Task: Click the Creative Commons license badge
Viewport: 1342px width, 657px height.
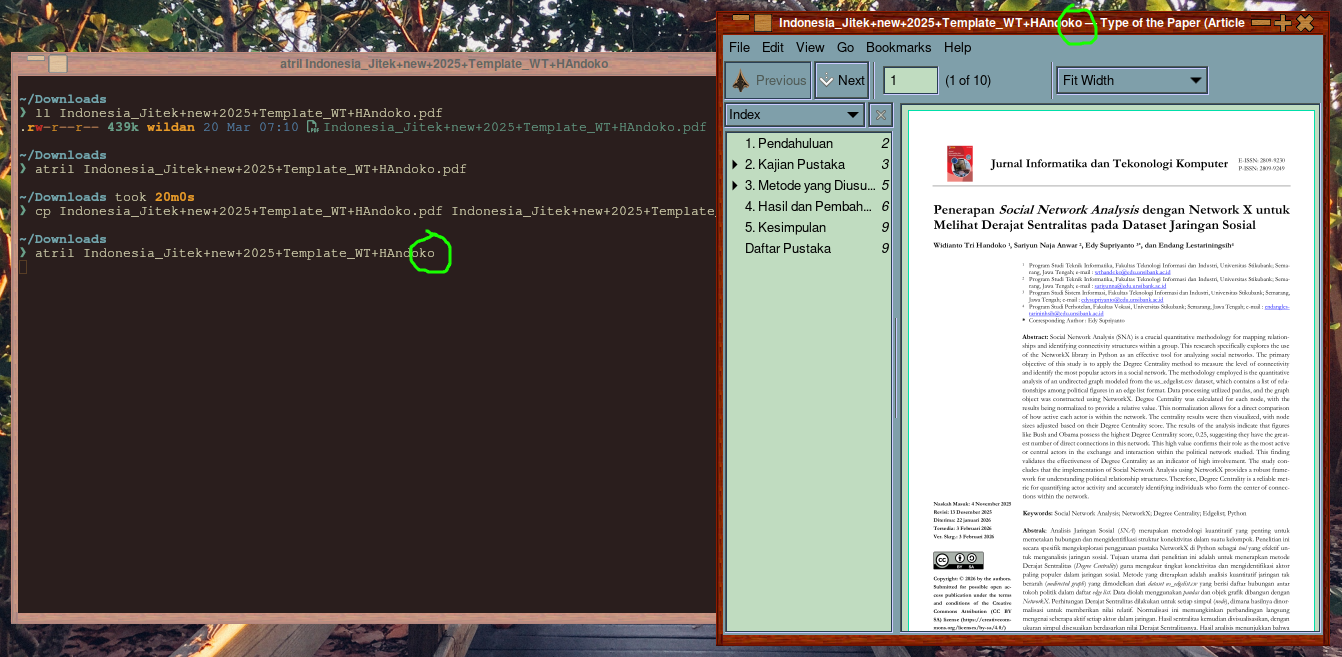Action: click(958, 560)
